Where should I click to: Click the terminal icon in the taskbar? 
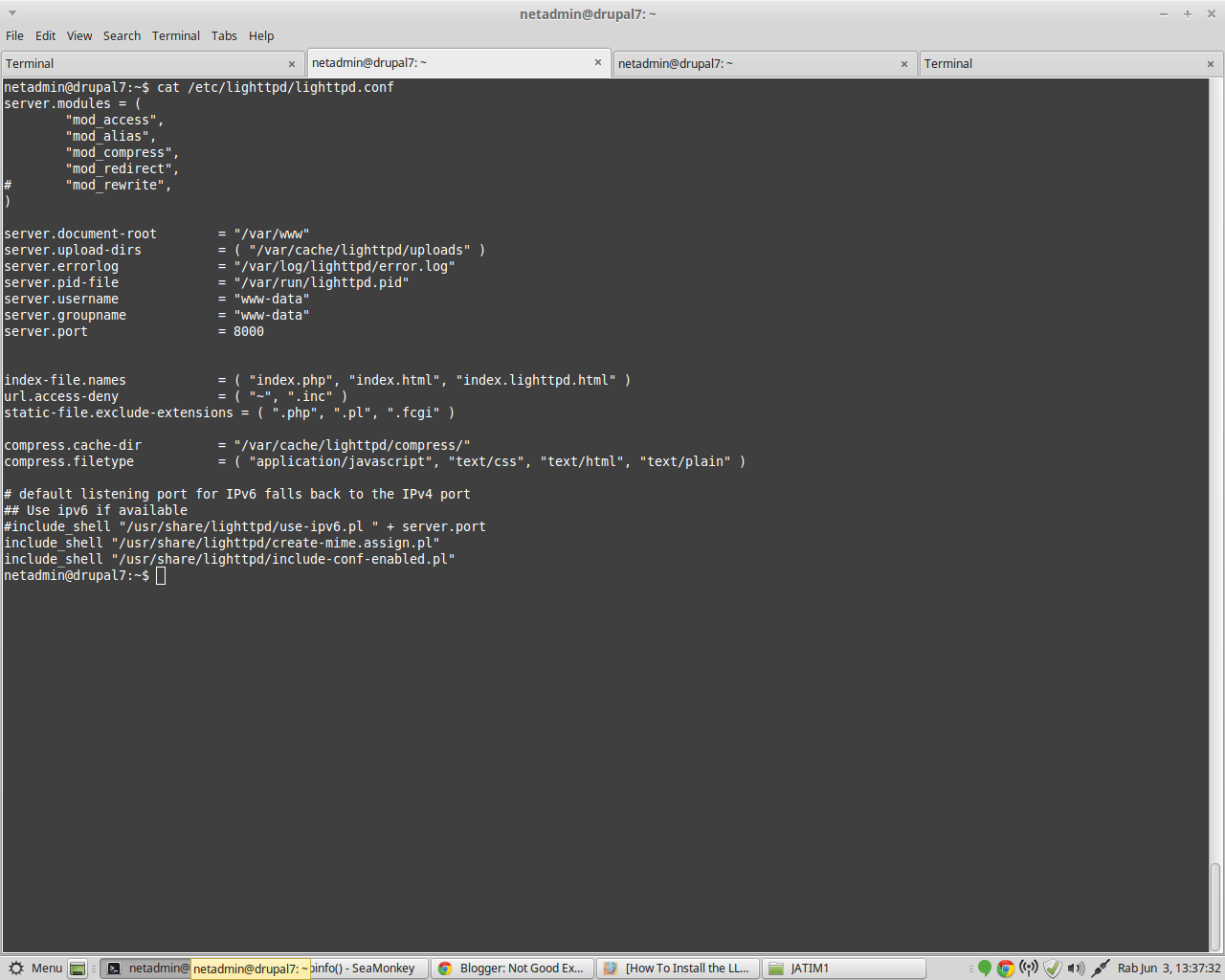click(115, 968)
